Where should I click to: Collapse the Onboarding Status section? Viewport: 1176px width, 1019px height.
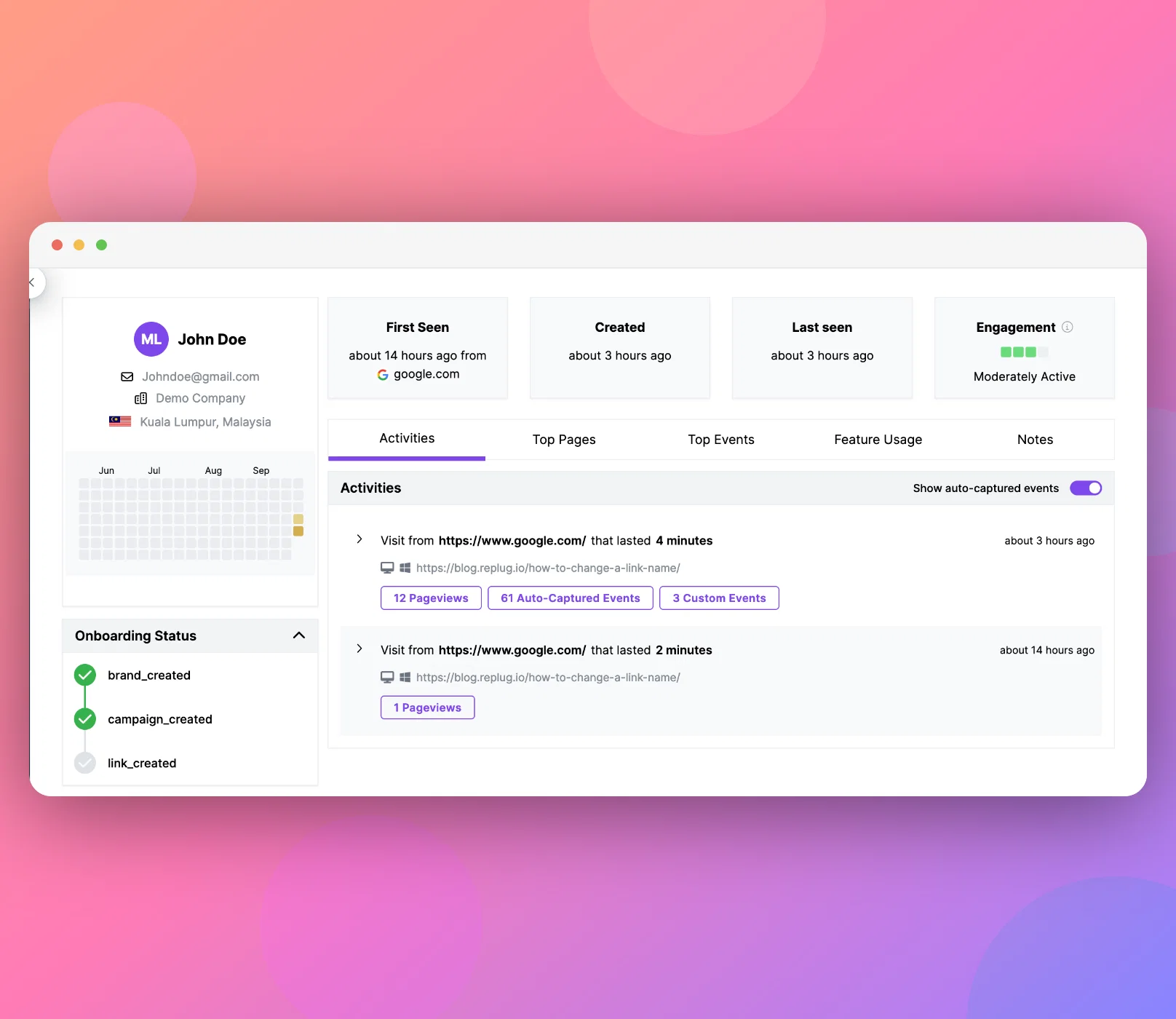(x=299, y=635)
